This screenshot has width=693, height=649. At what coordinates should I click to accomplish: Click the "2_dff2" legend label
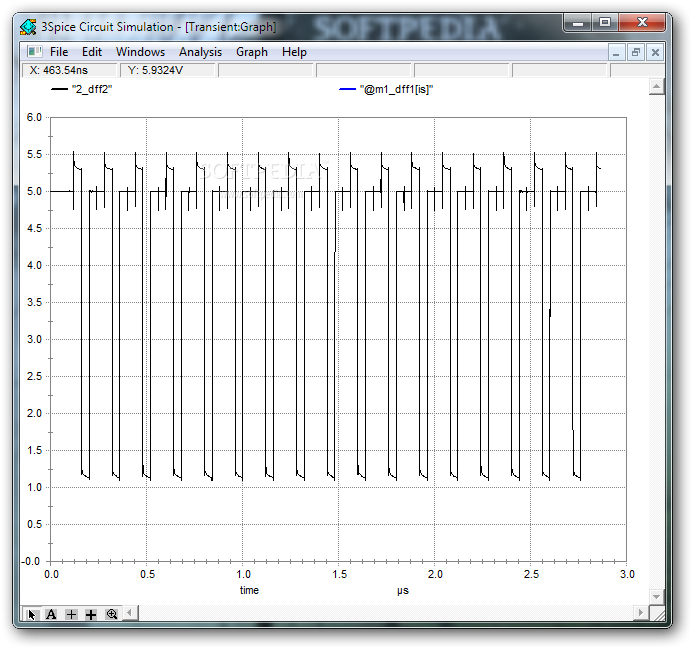(92, 89)
